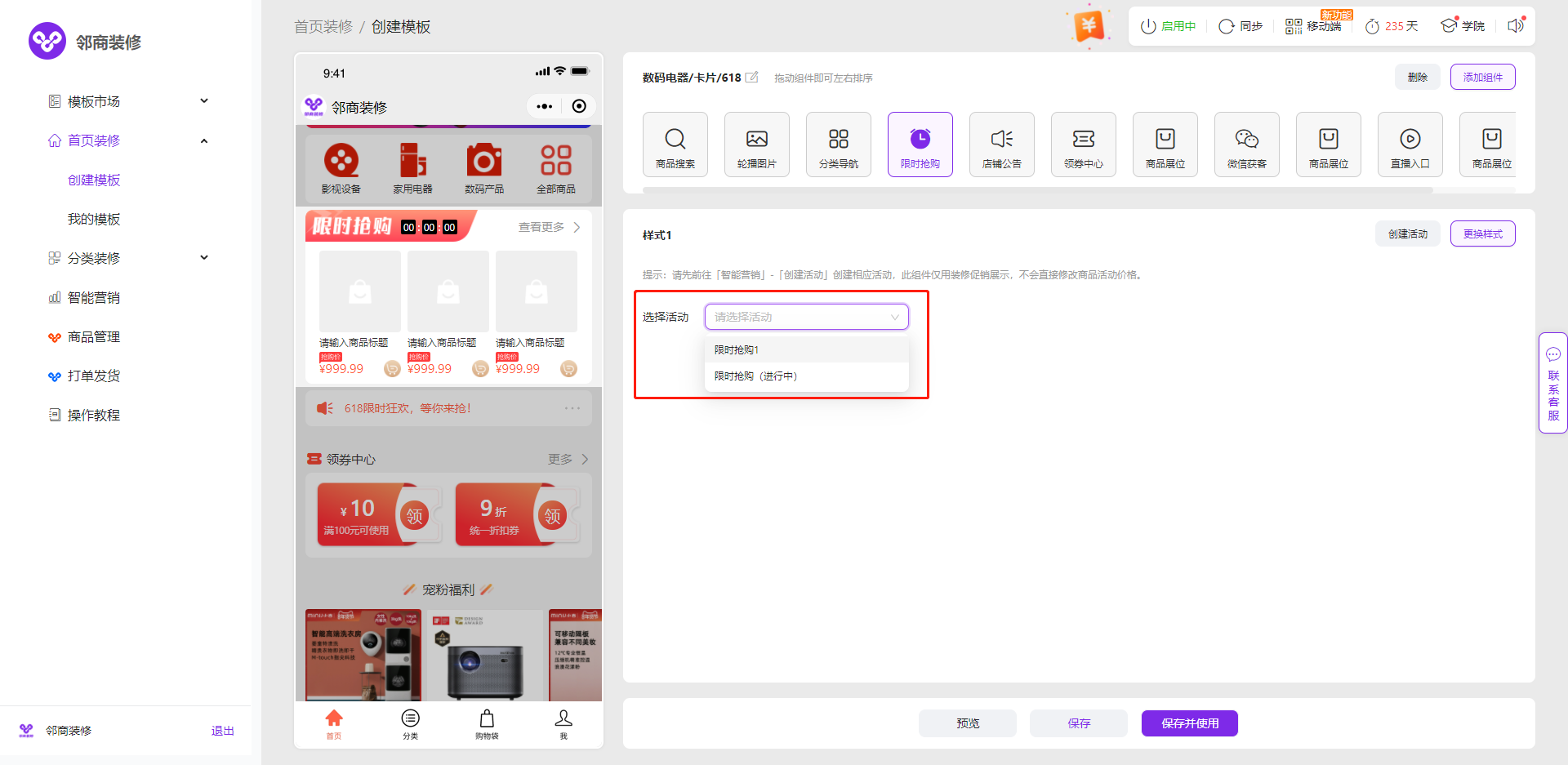Click the edit icon beside 数码电器/卡片/618
1568x765 pixels.
coord(752,78)
